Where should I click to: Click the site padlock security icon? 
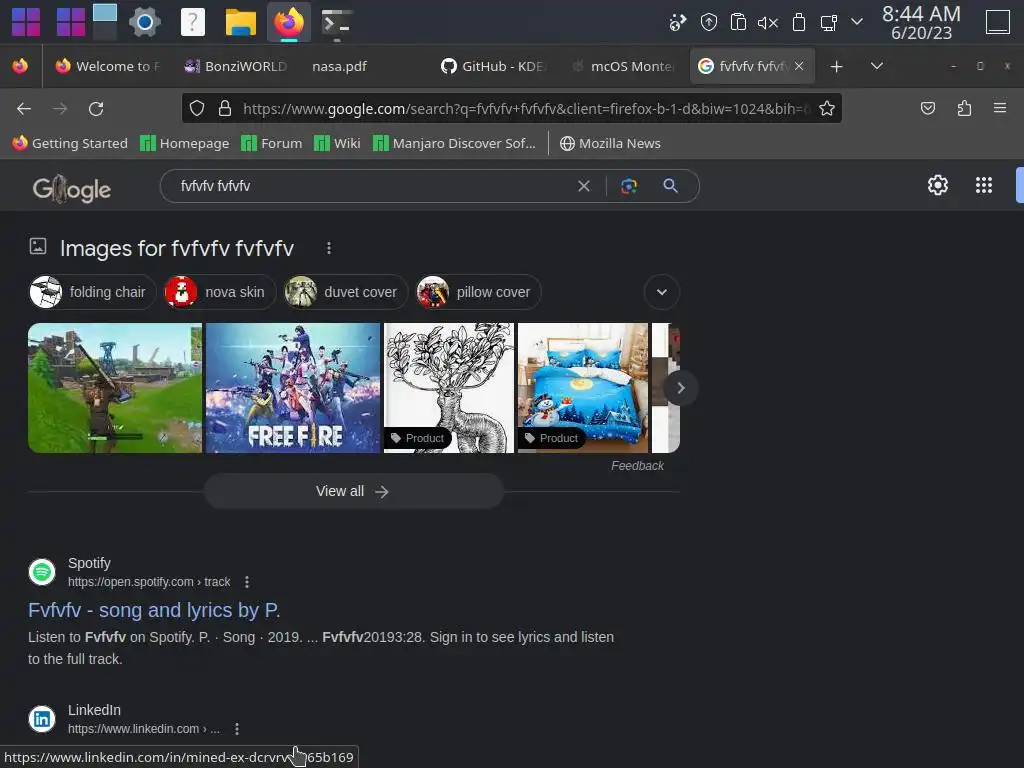225,108
